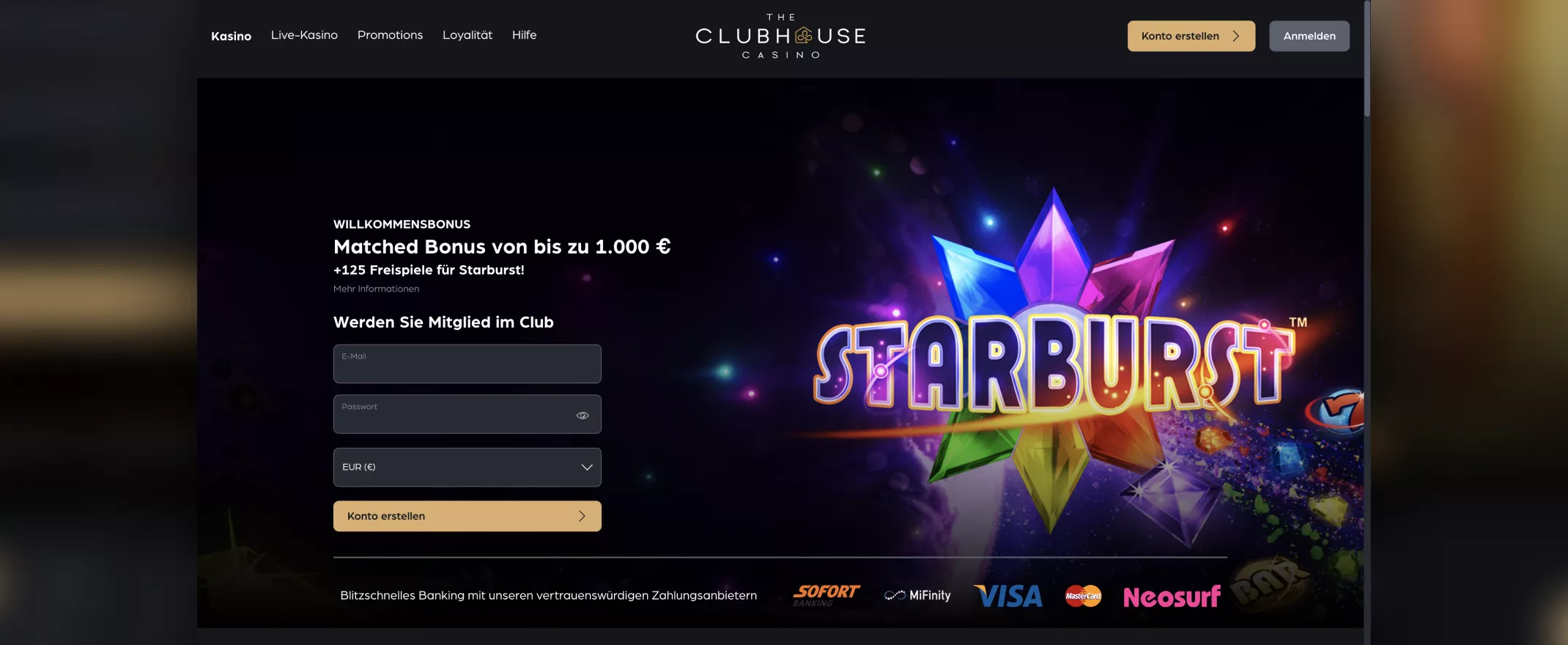This screenshot has height=645, width=1568.
Task: Click arrow icon in header Konto erstellen
Action: point(1236,36)
